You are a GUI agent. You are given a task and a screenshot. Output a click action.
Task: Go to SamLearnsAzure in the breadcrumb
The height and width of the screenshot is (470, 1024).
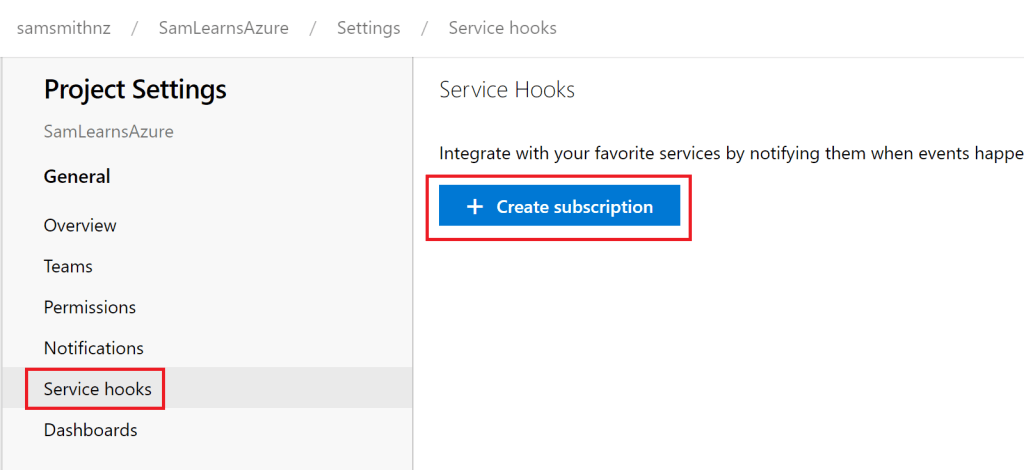coord(223,28)
